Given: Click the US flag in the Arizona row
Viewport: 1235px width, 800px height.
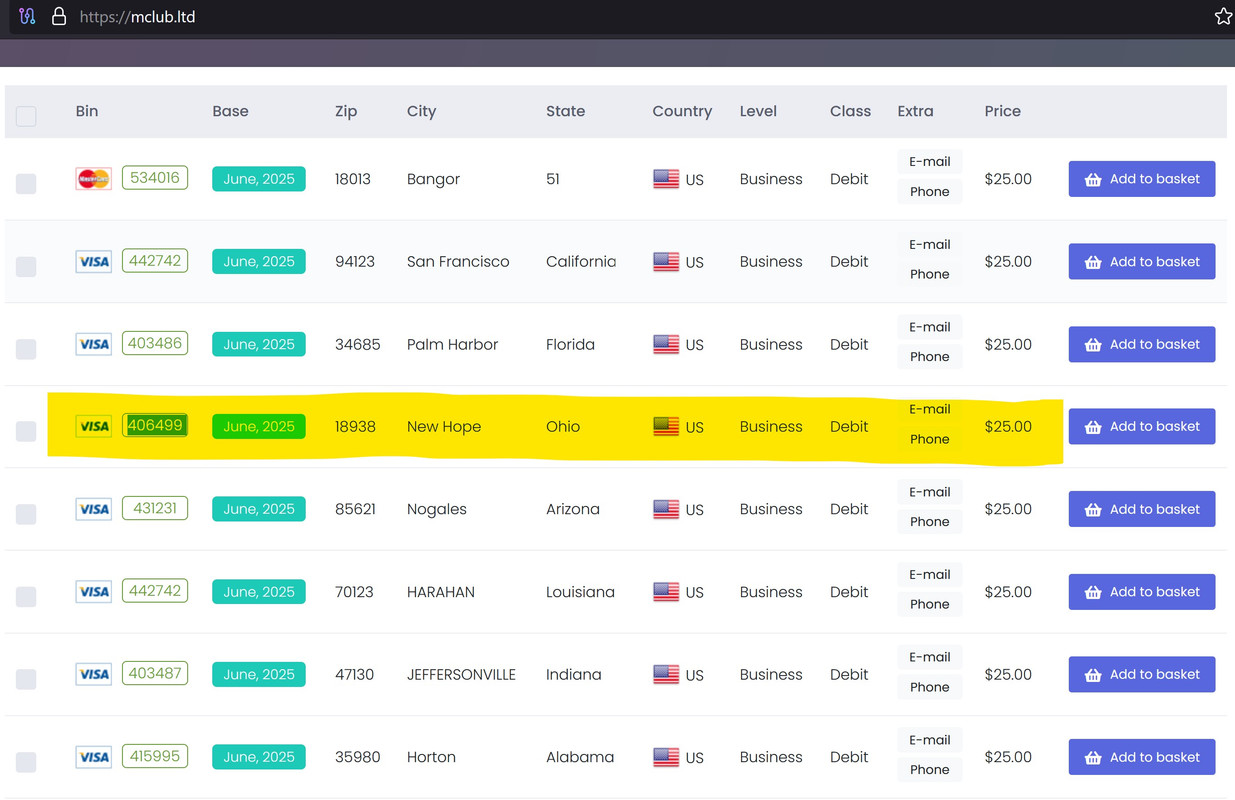Looking at the screenshot, I should coord(666,509).
